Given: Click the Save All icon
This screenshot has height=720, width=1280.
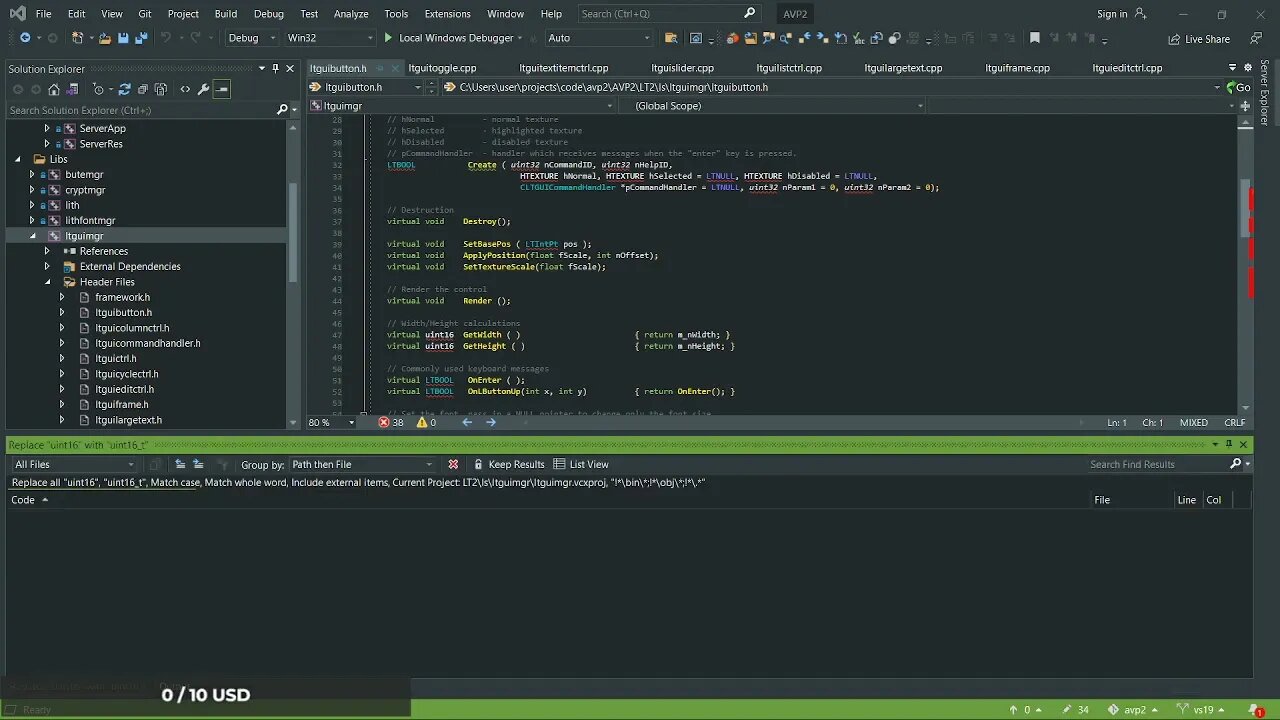Looking at the screenshot, I should tap(140, 38).
